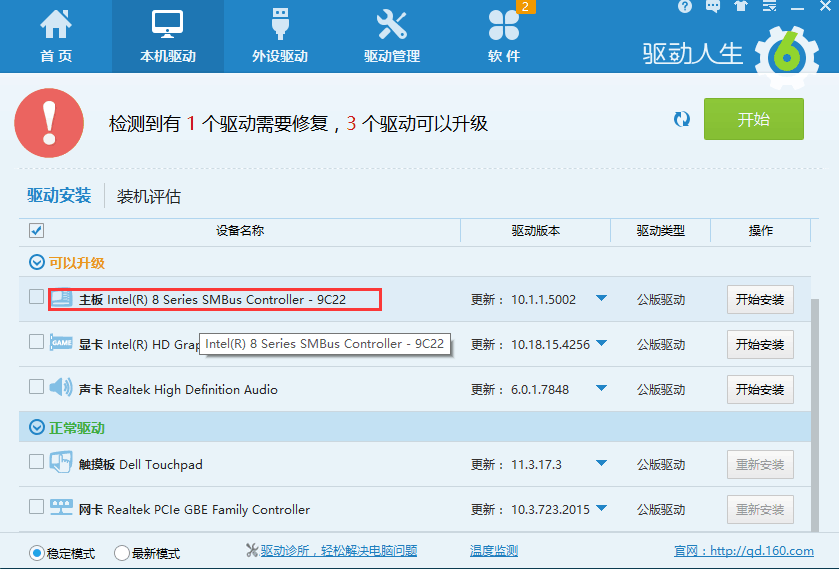Click the 驱动类型 column header
839x569 pixels.
coord(661,231)
